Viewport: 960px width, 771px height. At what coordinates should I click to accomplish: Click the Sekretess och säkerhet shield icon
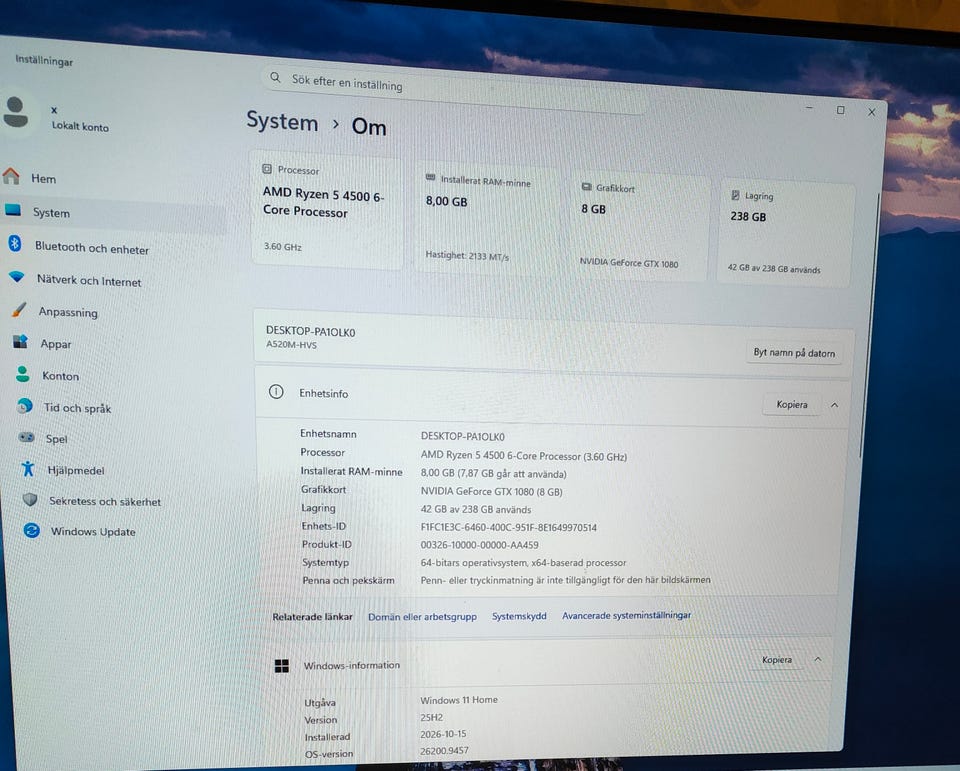[30, 500]
